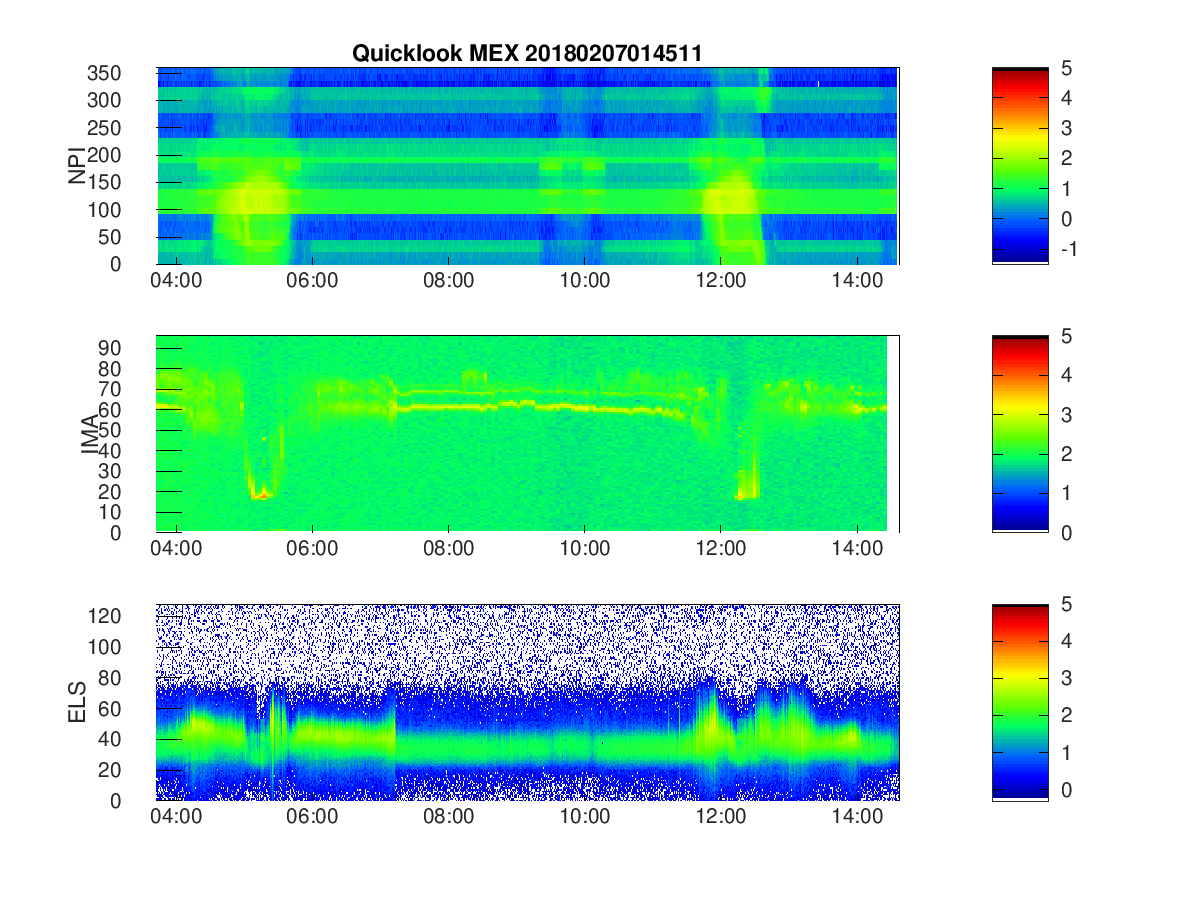
Task: Click the 0 label on IMA colorbar
Action: pyautogui.click(x=1065, y=532)
